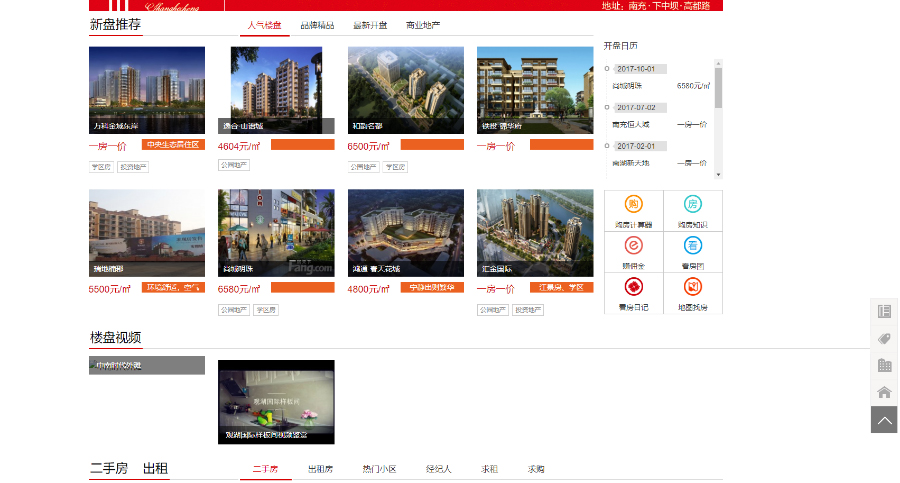Open the 山语城 property thumbnail
This screenshot has height=483, width=900.
click(276, 90)
